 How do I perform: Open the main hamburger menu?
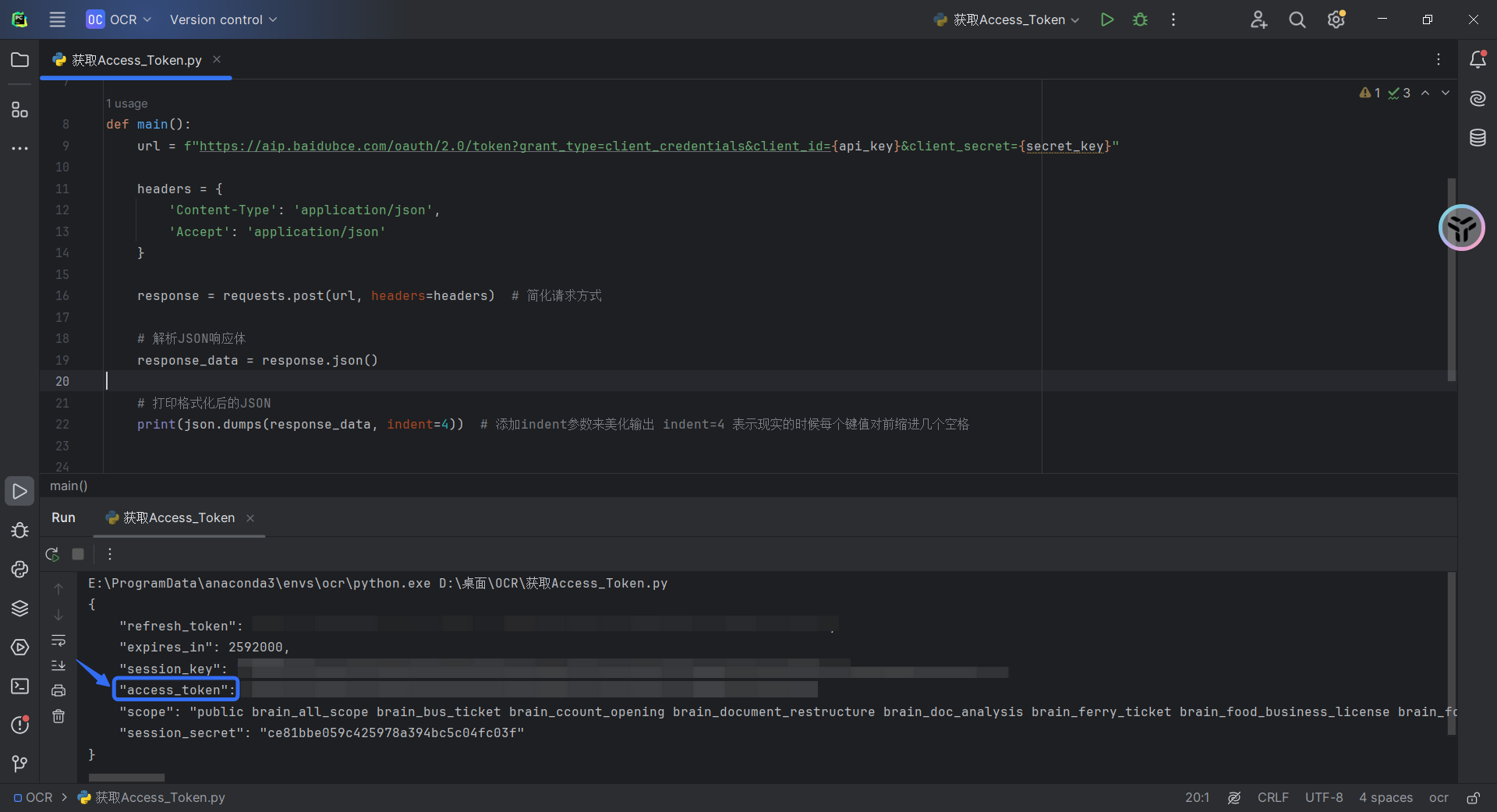(x=57, y=19)
